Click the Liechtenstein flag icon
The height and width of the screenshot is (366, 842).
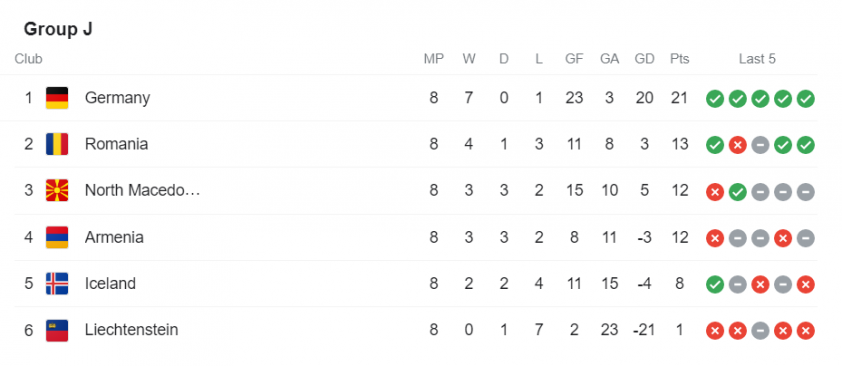pyautogui.click(x=57, y=330)
